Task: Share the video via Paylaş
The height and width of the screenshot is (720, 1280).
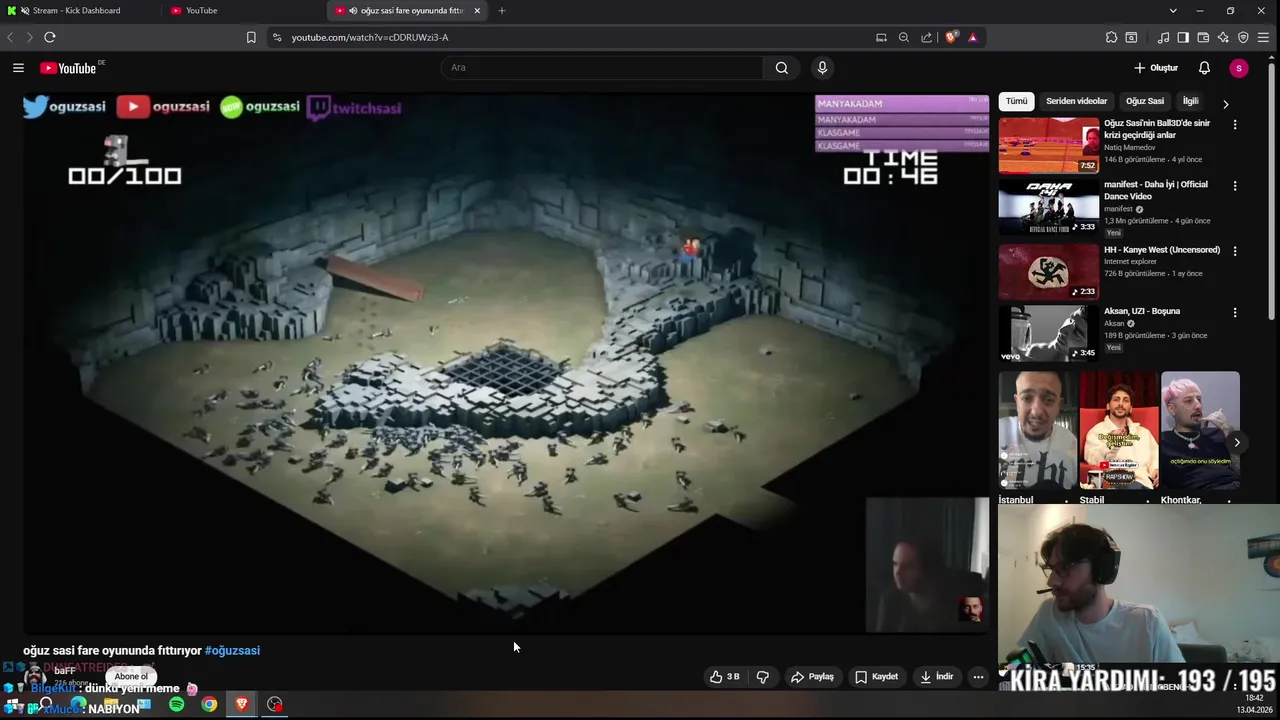Action: [x=812, y=677]
